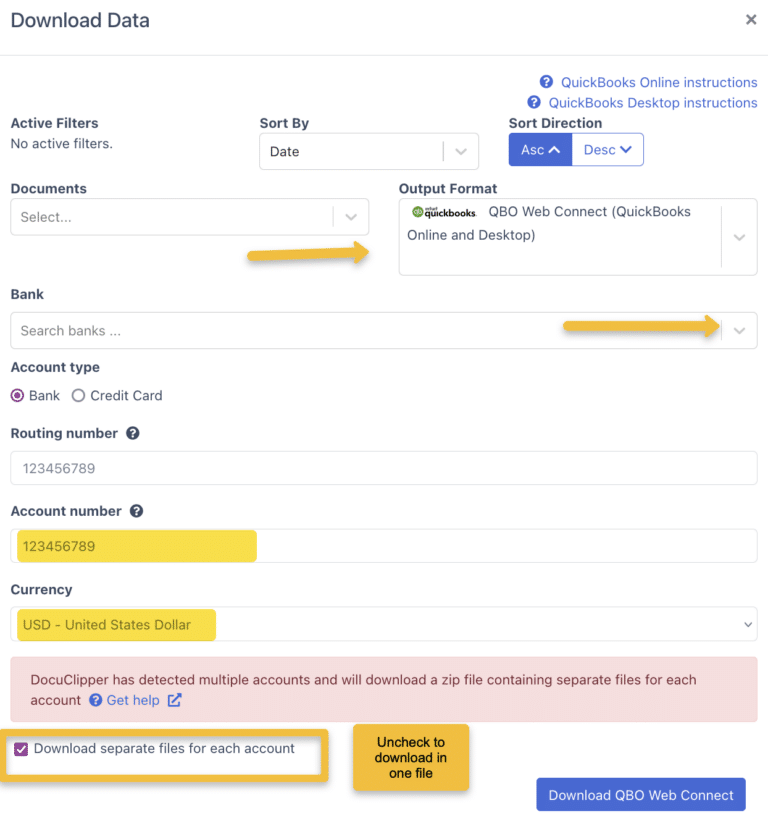
Task: Click Download QBO Web Connect
Action: 640,794
